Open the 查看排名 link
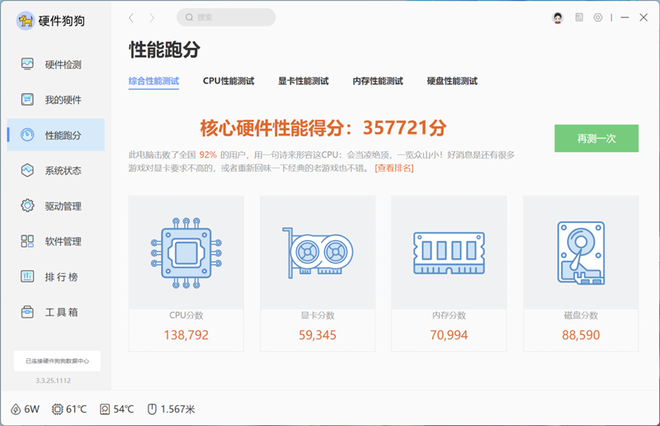The image size is (660, 426). pyautogui.click(x=394, y=168)
